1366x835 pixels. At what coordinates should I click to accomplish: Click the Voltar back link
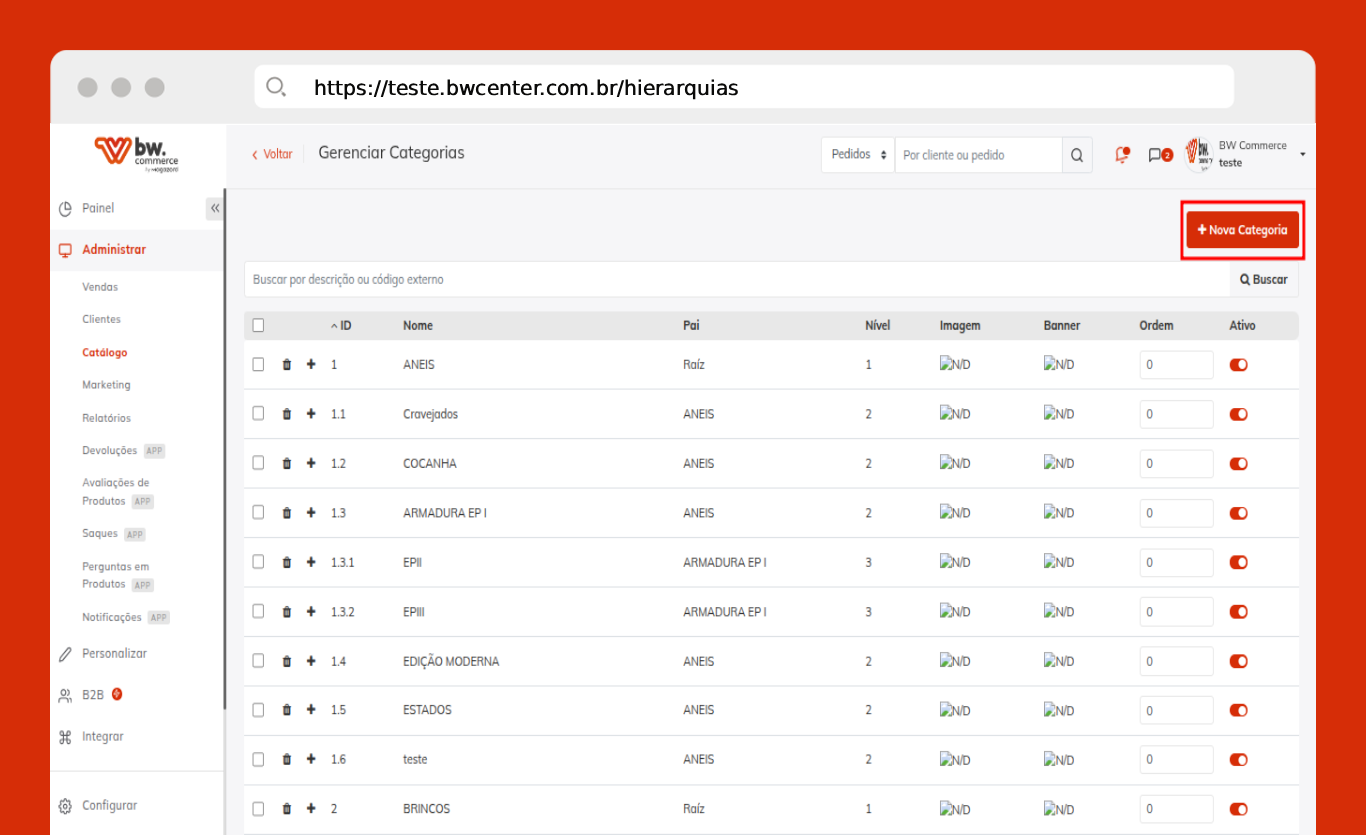point(272,154)
